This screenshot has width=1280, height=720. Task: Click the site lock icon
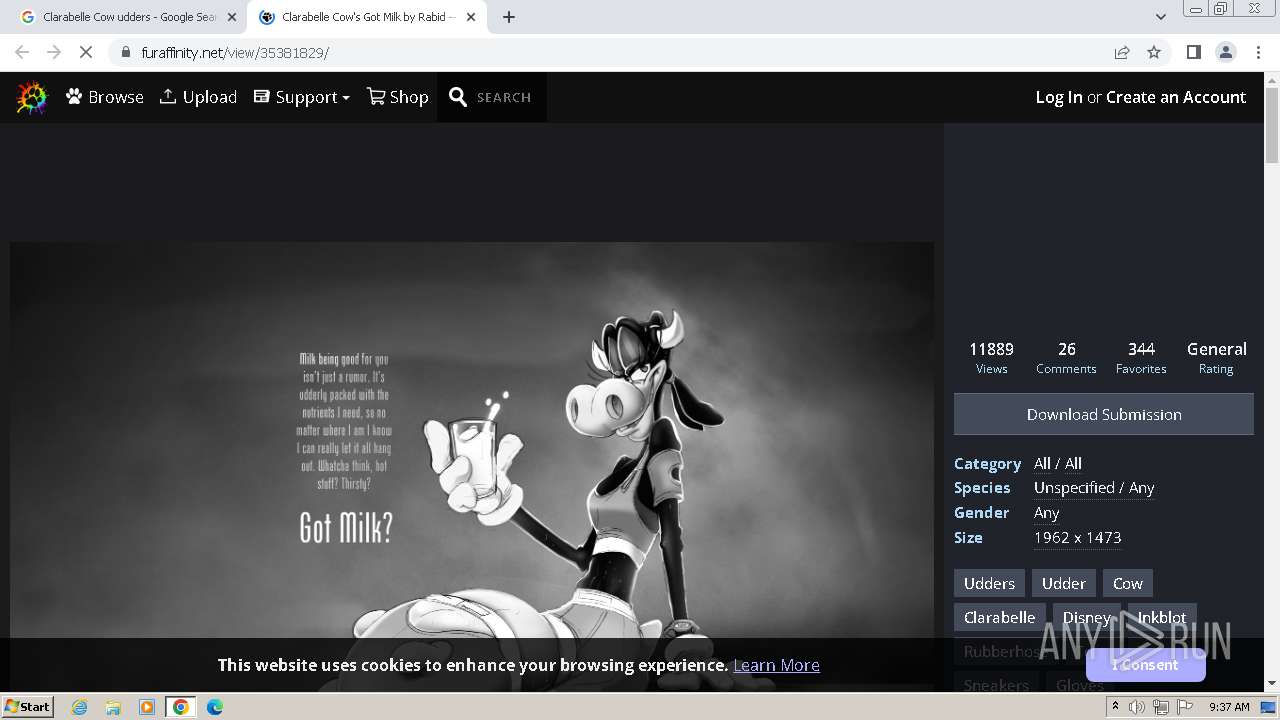coord(125,52)
